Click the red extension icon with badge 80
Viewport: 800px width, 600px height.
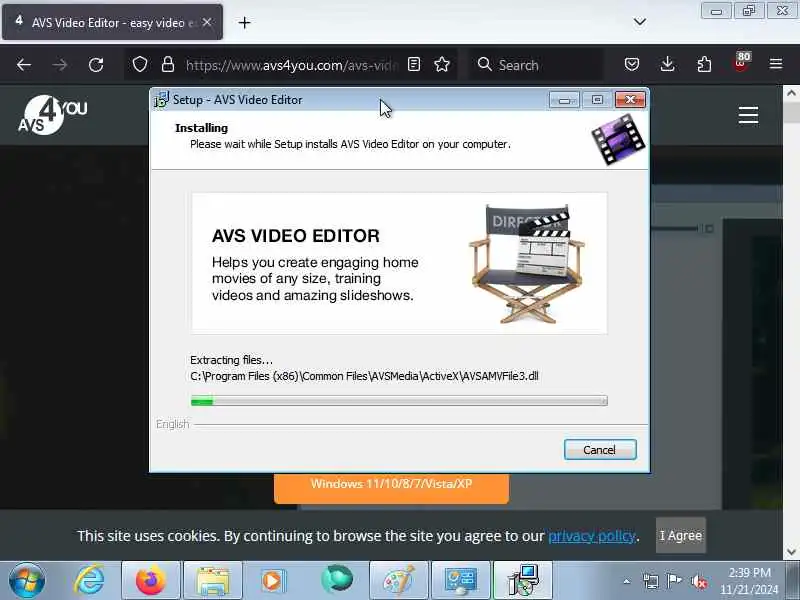[x=741, y=64]
